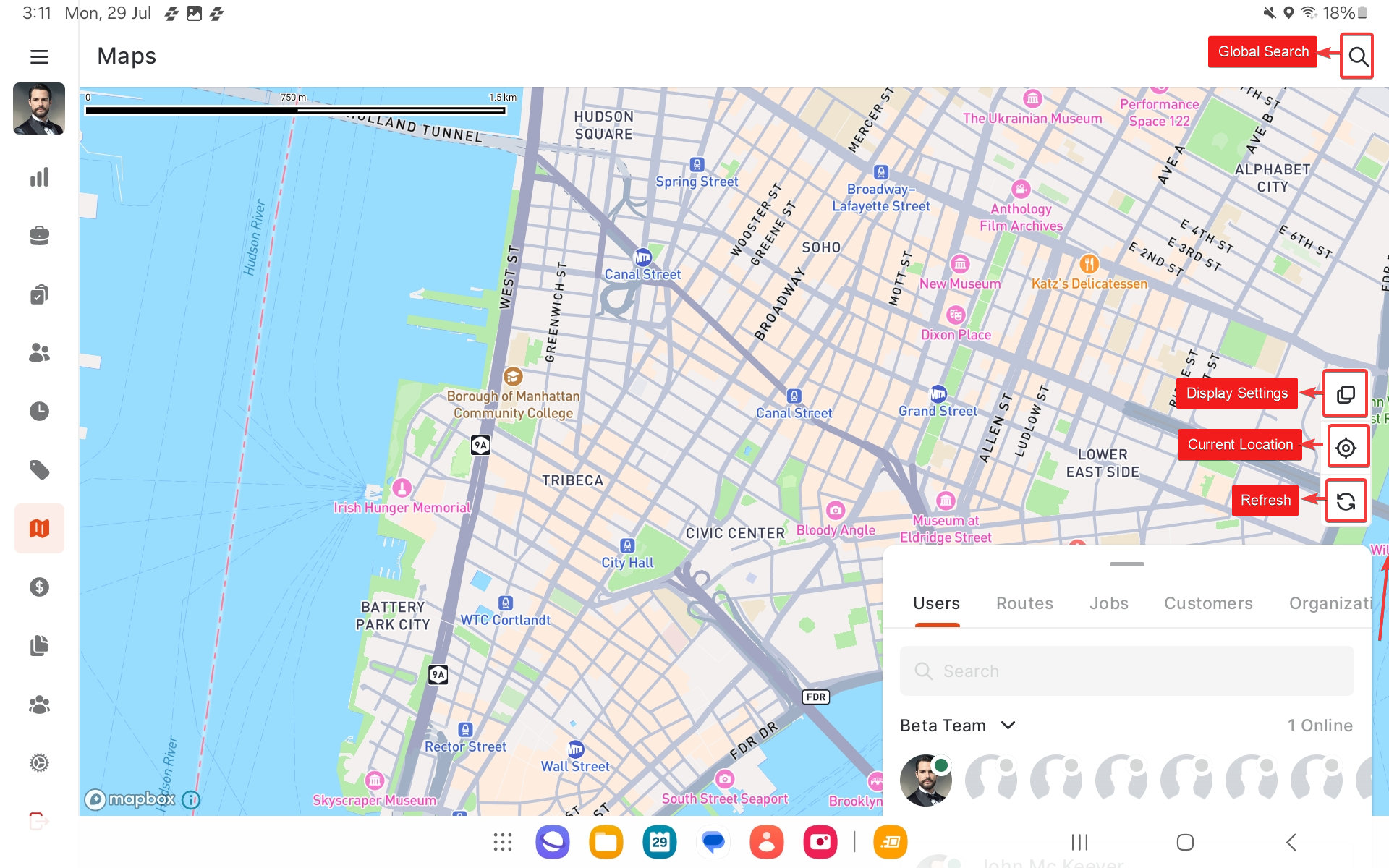Screen dimensions: 1389x868
Task: Open the dollar payments sidebar icon
Action: click(39, 587)
